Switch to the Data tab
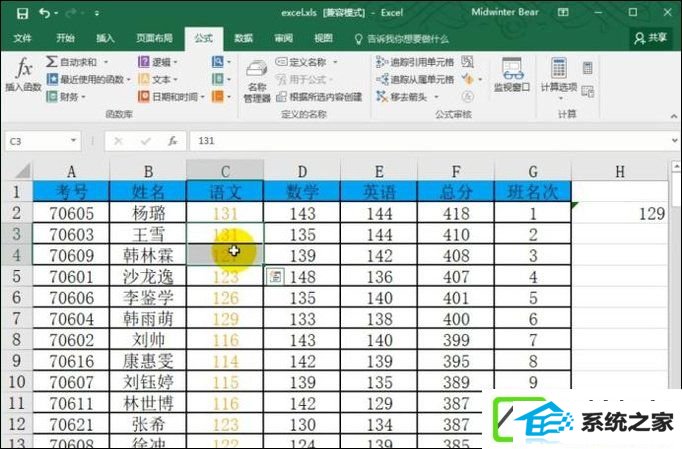This screenshot has height=449, width=682. pyautogui.click(x=244, y=38)
